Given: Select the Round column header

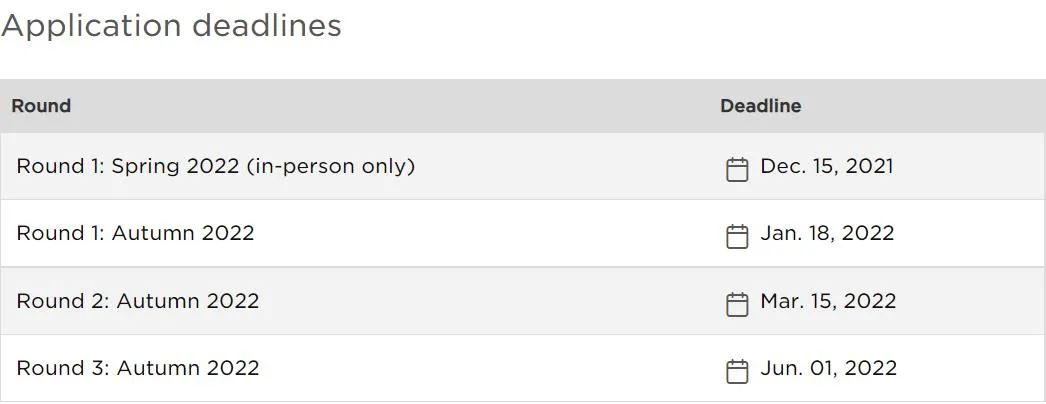Looking at the screenshot, I should [41, 106].
